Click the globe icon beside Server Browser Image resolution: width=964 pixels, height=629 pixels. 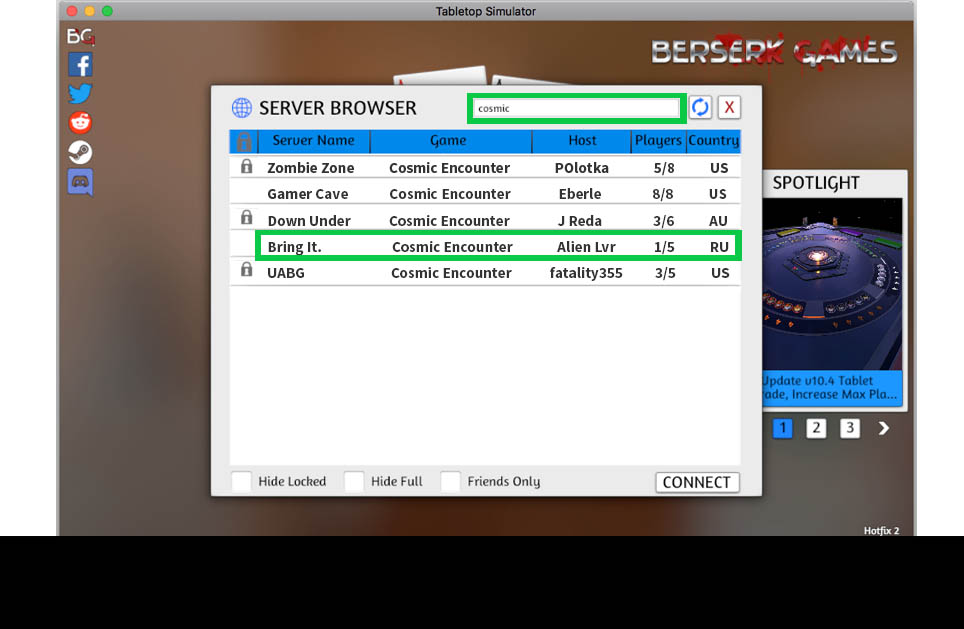[242, 108]
